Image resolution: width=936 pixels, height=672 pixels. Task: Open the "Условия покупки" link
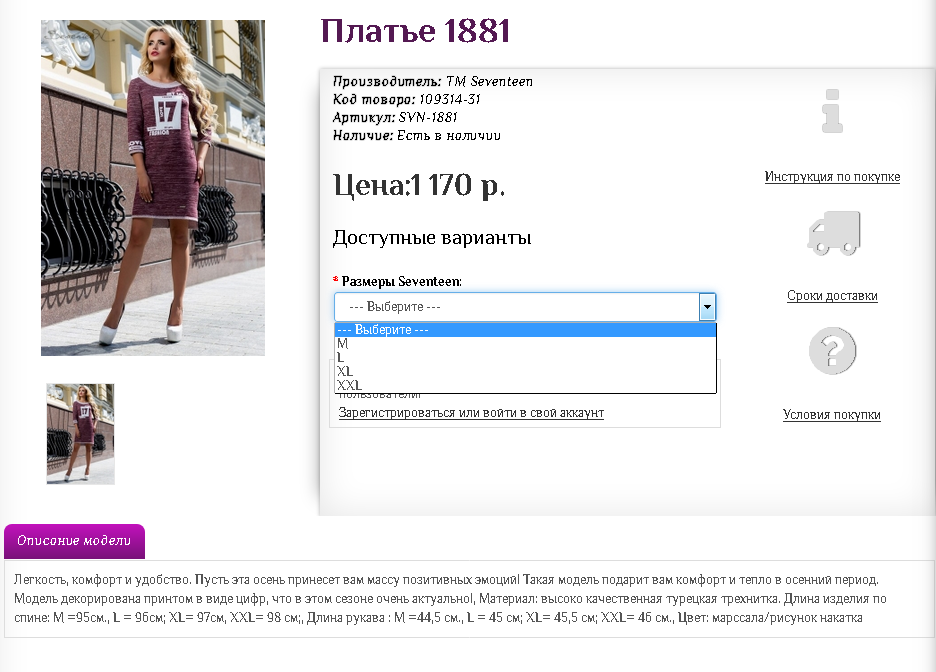pos(832,414)
